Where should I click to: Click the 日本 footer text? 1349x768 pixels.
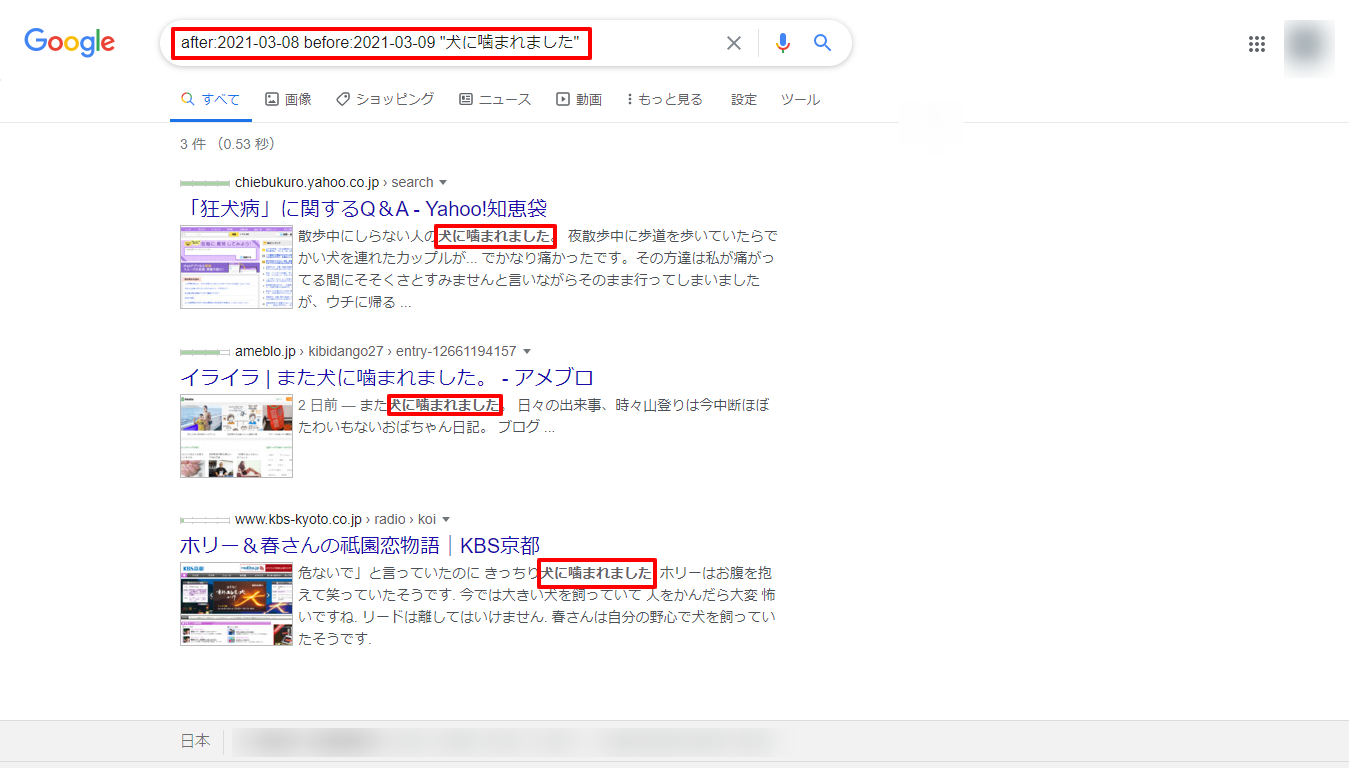[x=195, y=741]
